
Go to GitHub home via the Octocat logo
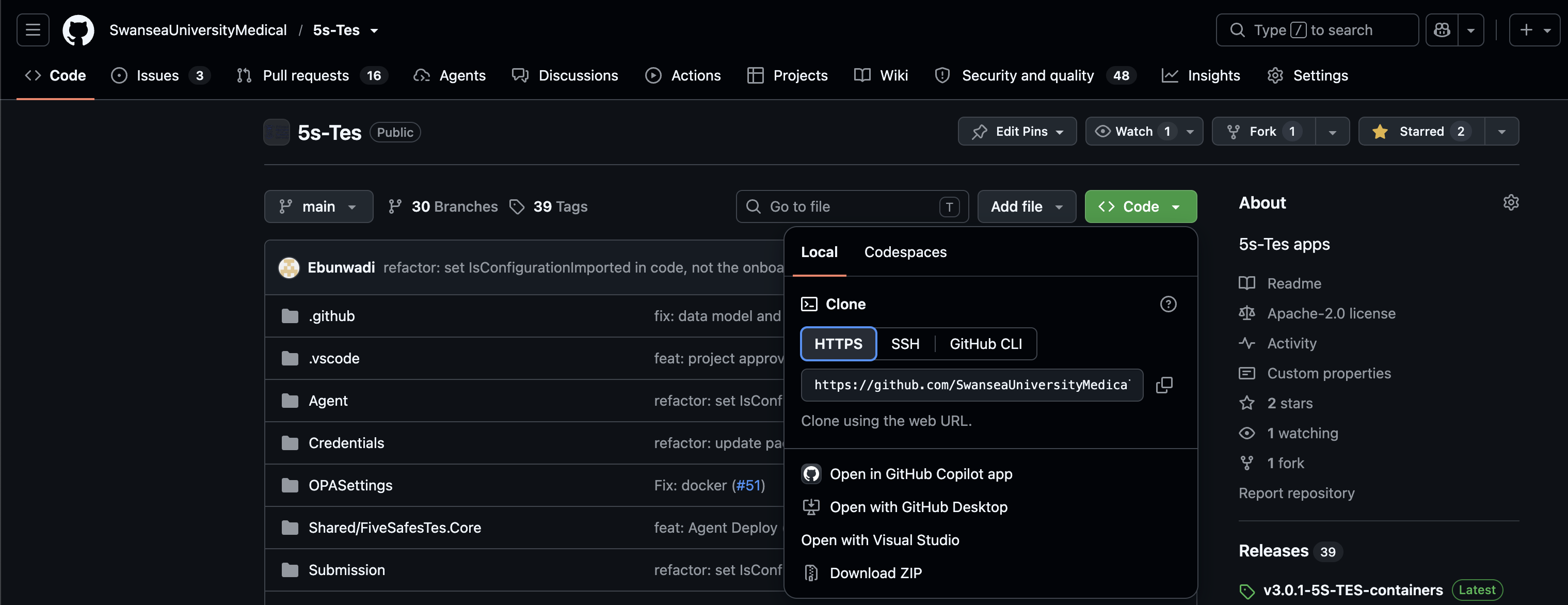[x=78, y=30]
